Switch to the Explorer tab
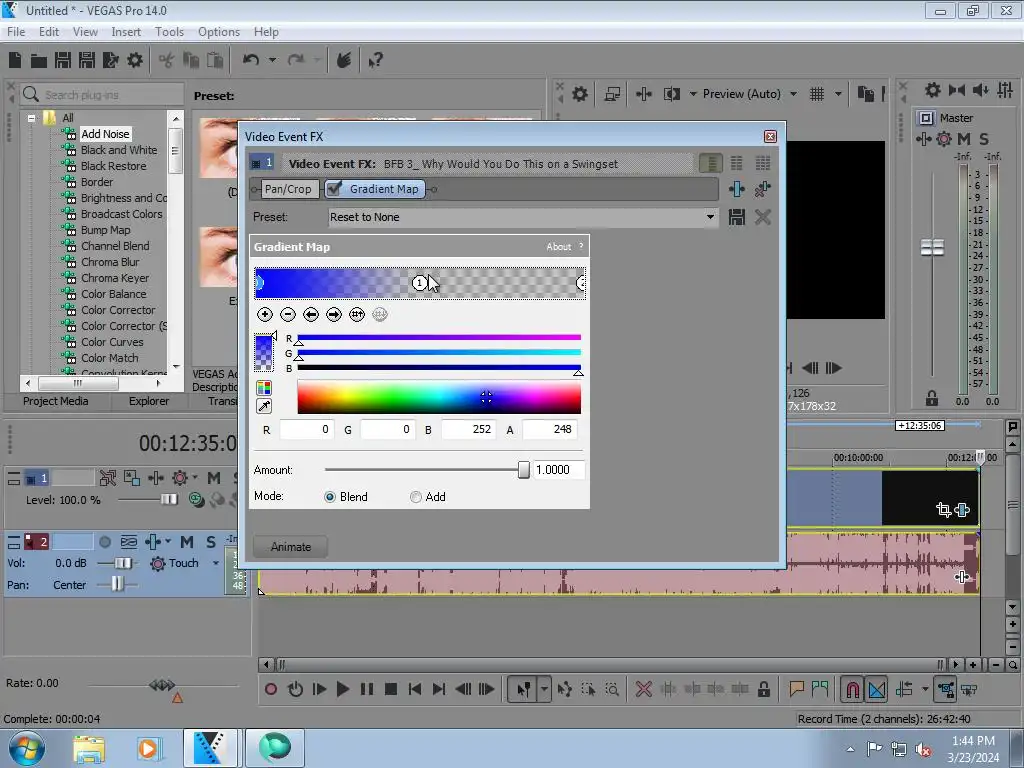The width and height of the screenshot is (1024, 768). pos(149,401)
